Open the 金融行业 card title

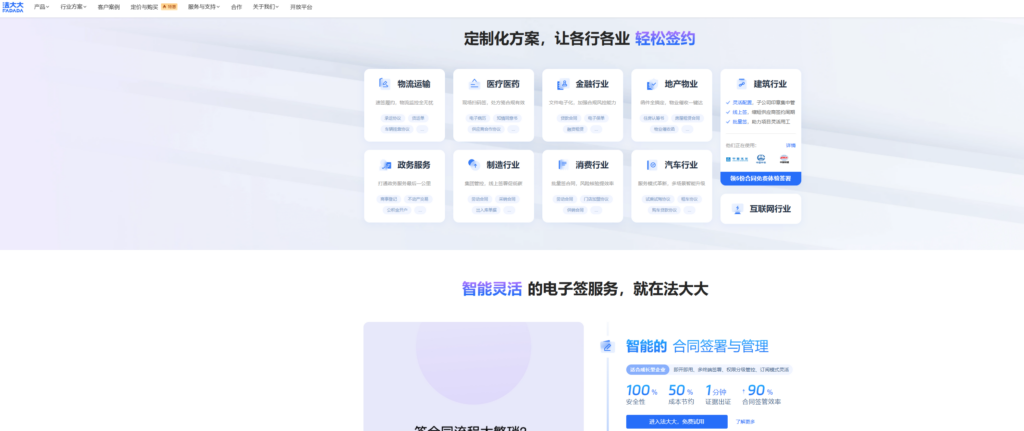point(592,84)
